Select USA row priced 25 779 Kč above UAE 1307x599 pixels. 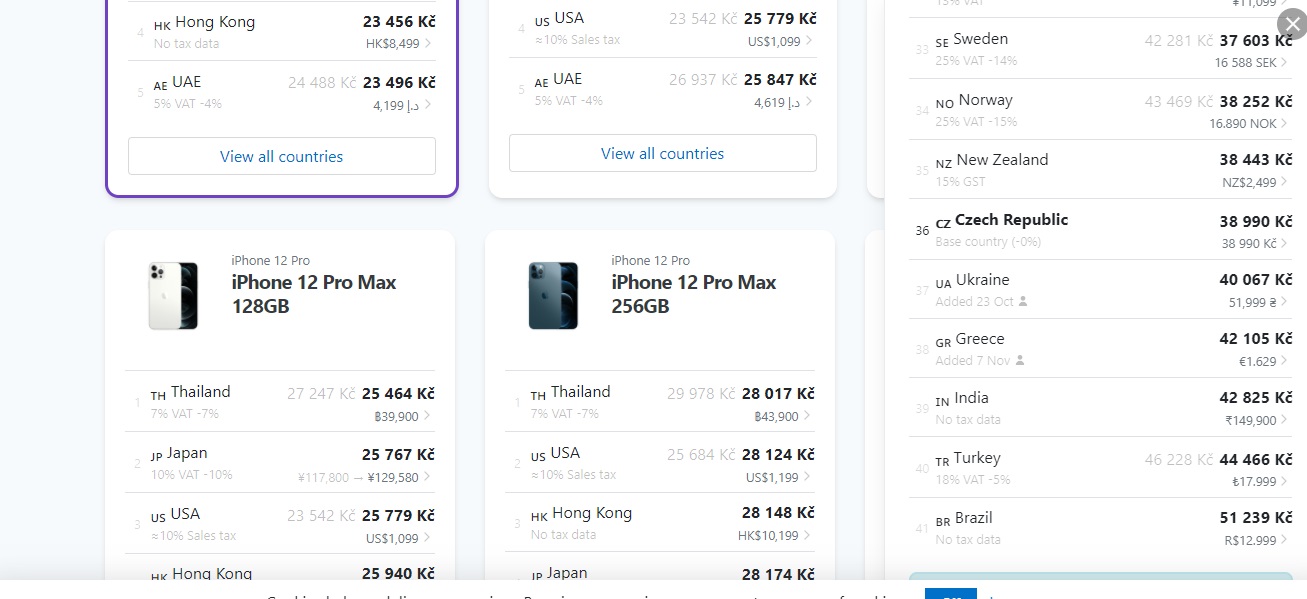[x=663, y=28]
